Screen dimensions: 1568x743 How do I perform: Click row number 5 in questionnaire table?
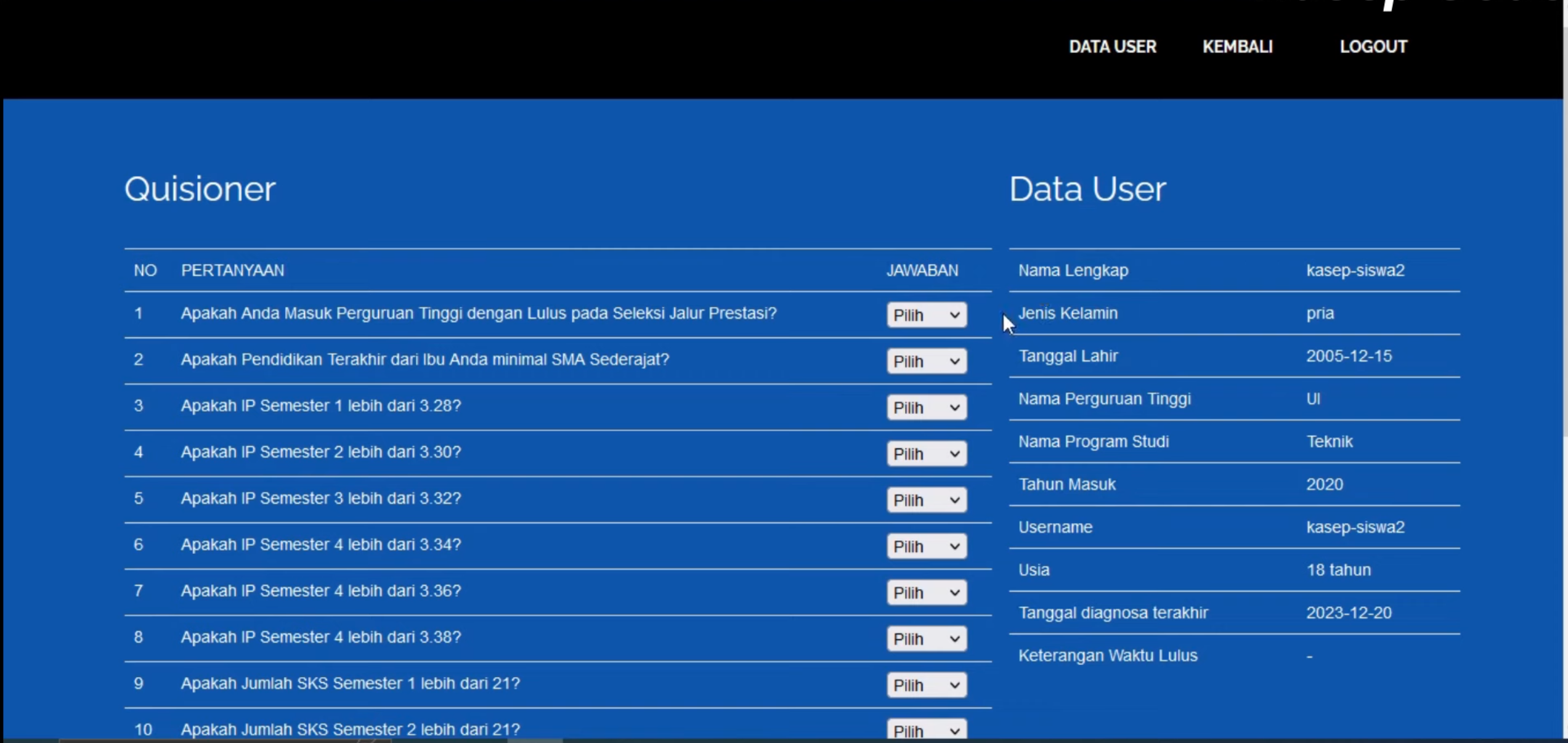click(139, 498)
